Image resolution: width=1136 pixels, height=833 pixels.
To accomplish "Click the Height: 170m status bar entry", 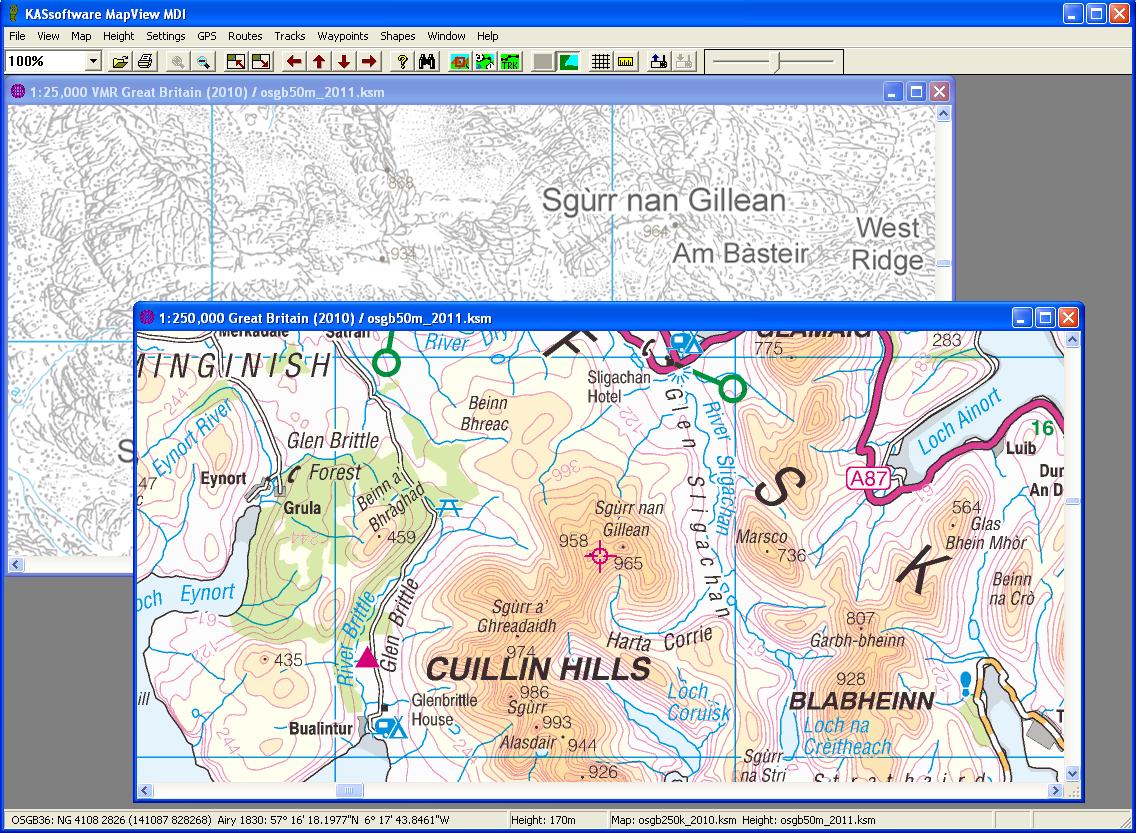I will point(543,820).
